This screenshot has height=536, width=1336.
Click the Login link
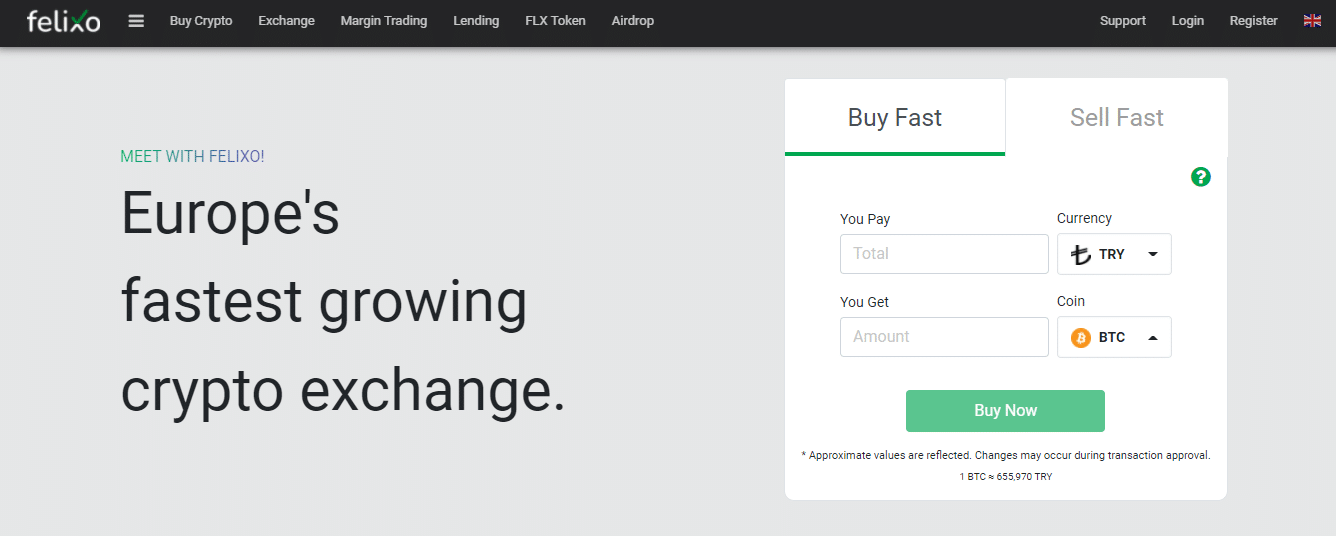(1187, 21)
